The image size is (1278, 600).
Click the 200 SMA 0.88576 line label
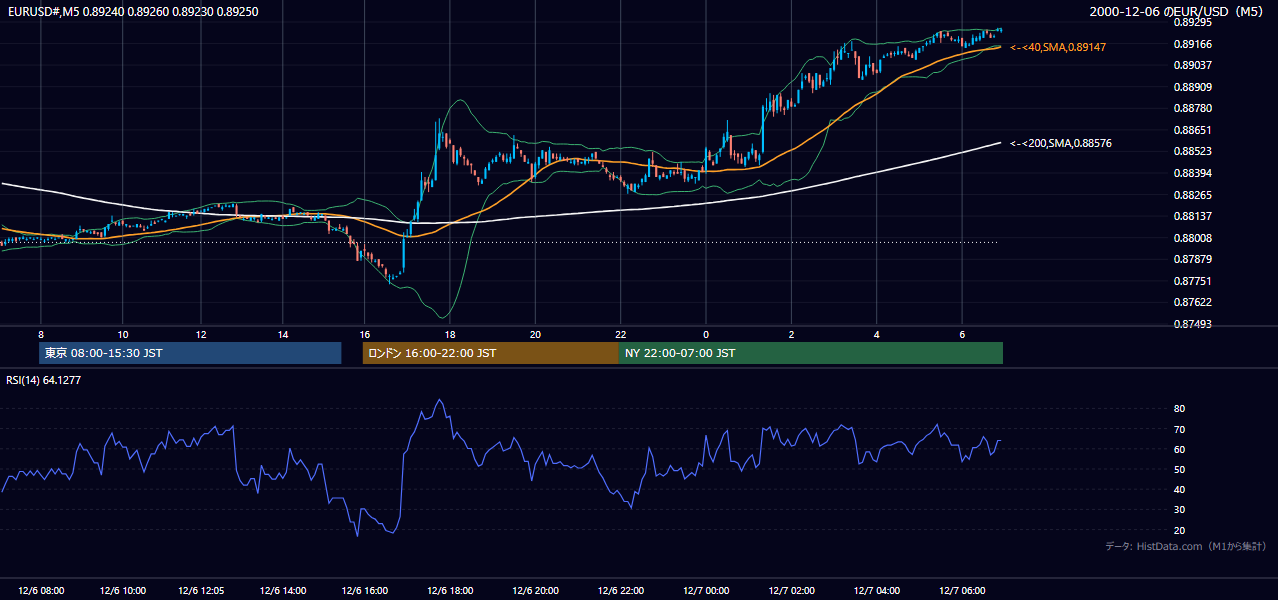[x=1061, y=143]
